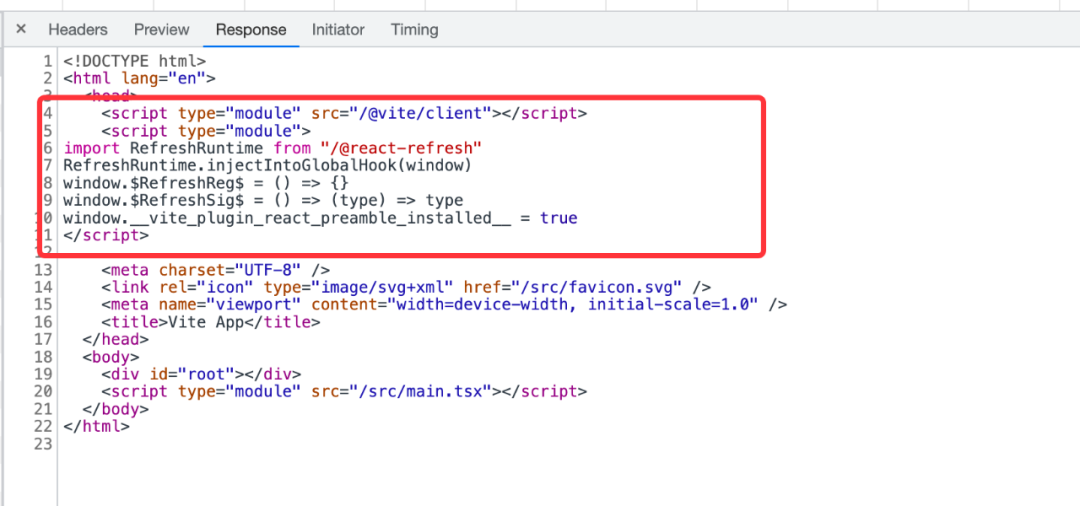Select the Response tab

click(x=251, y=30)
